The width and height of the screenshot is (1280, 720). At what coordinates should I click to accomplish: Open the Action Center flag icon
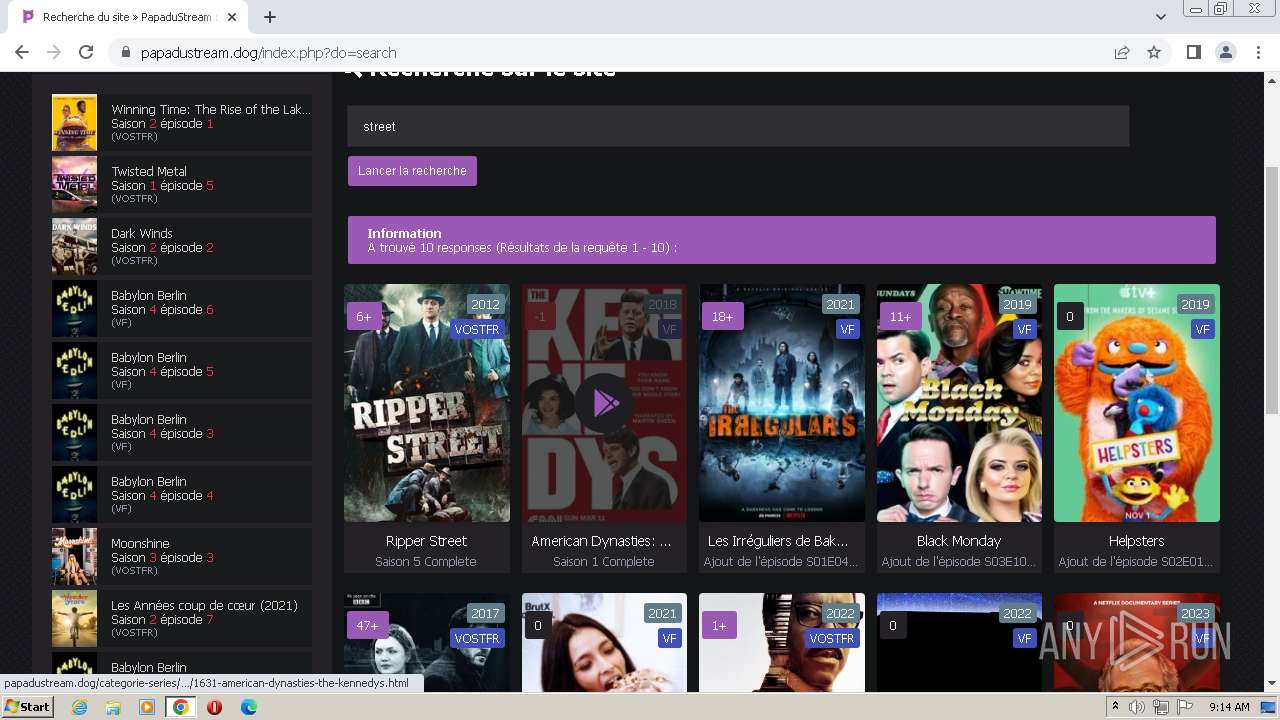[x=1185, y=707]
